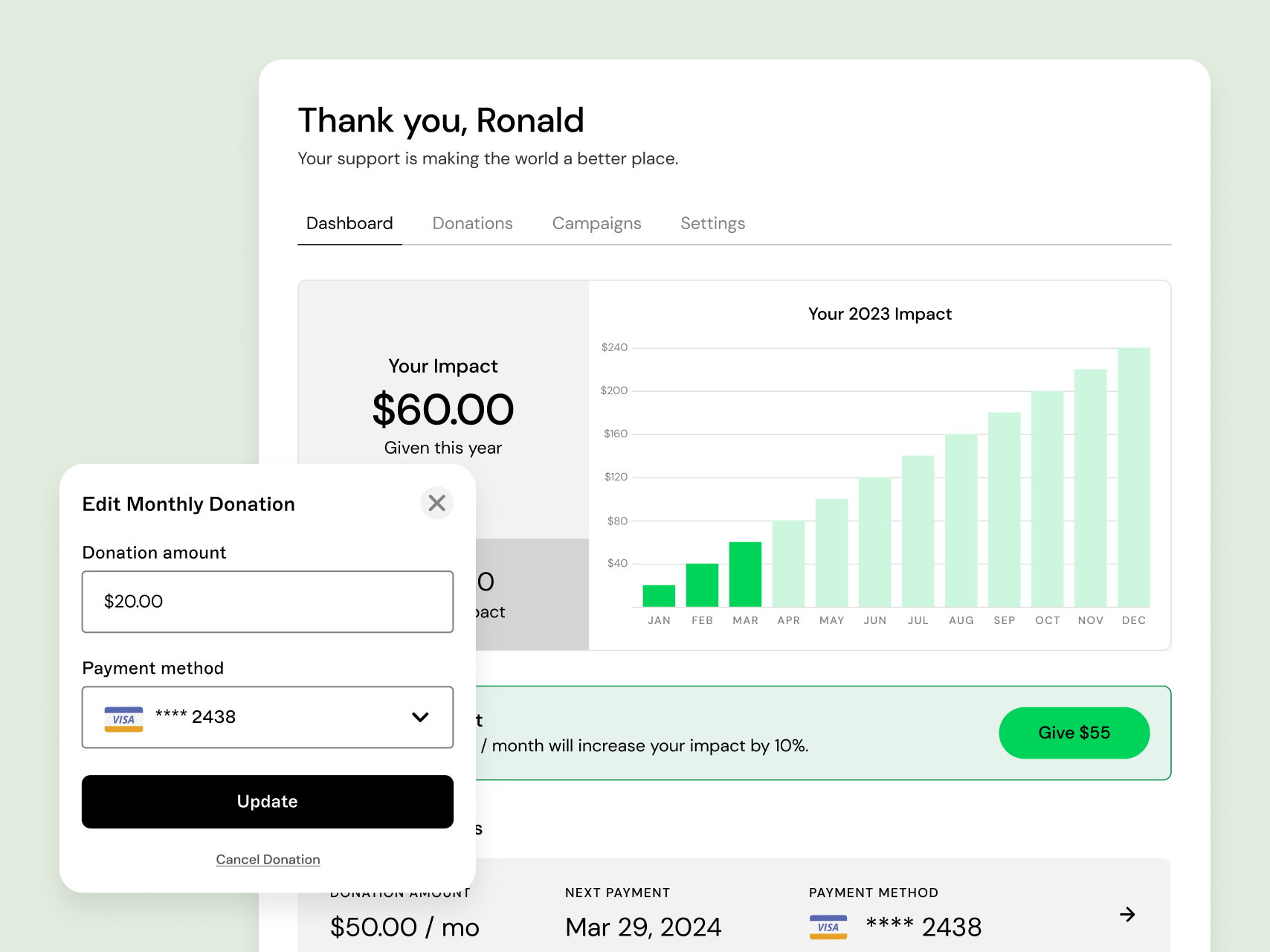This screenshot has width=1270, height=952.
Task: Open the Settings tab
Action: (712, 223)
